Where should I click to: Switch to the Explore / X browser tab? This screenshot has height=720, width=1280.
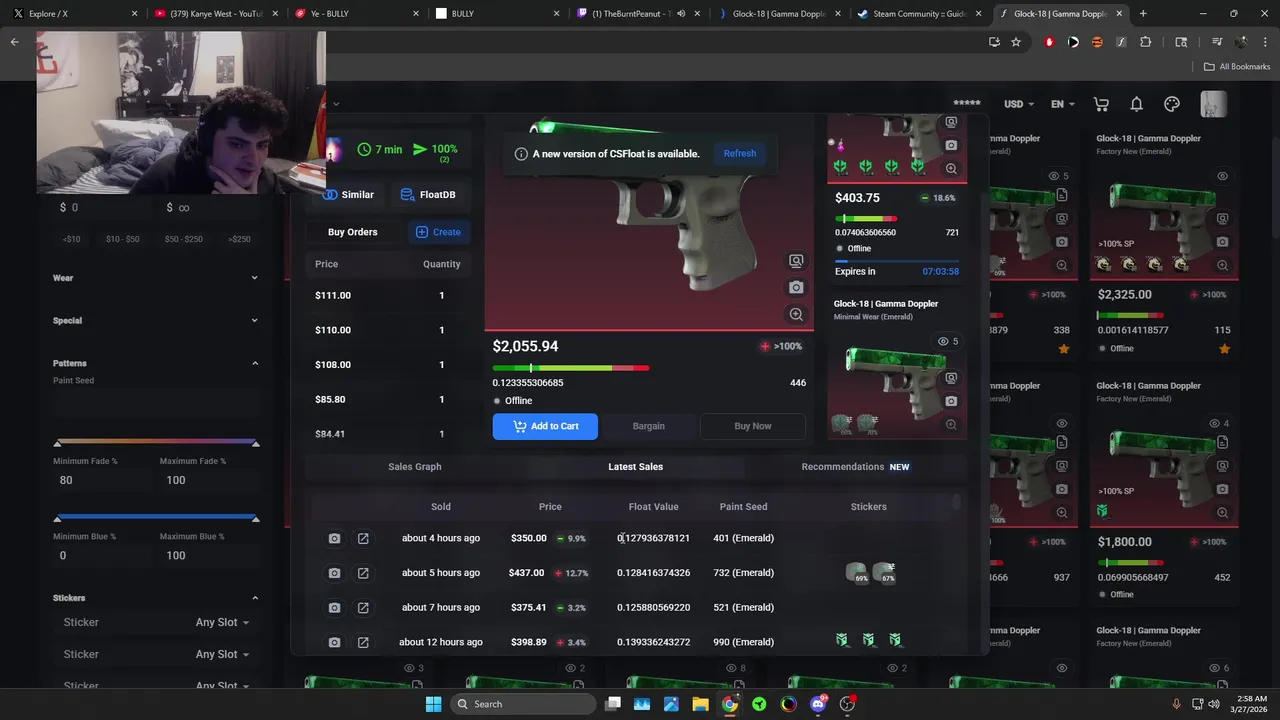click(x=70, y=14)
